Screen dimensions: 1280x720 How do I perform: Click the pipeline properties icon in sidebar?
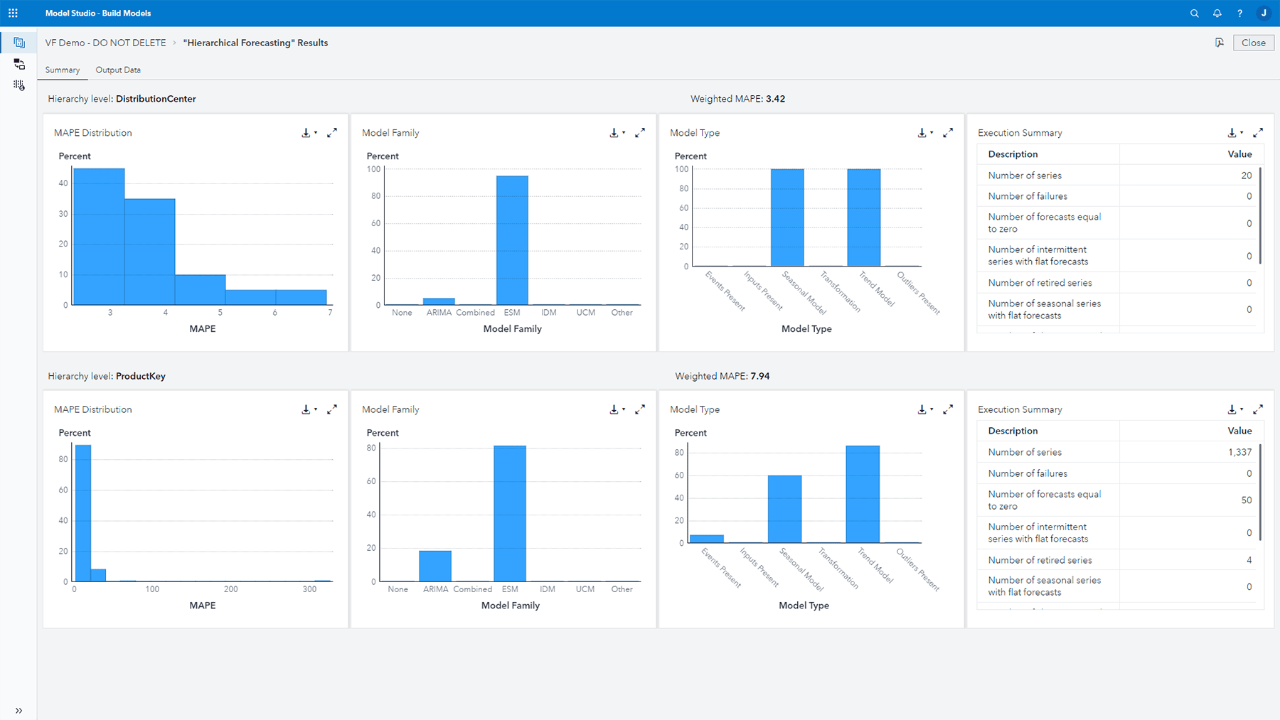pyautogui.click(x=18, y=85)
